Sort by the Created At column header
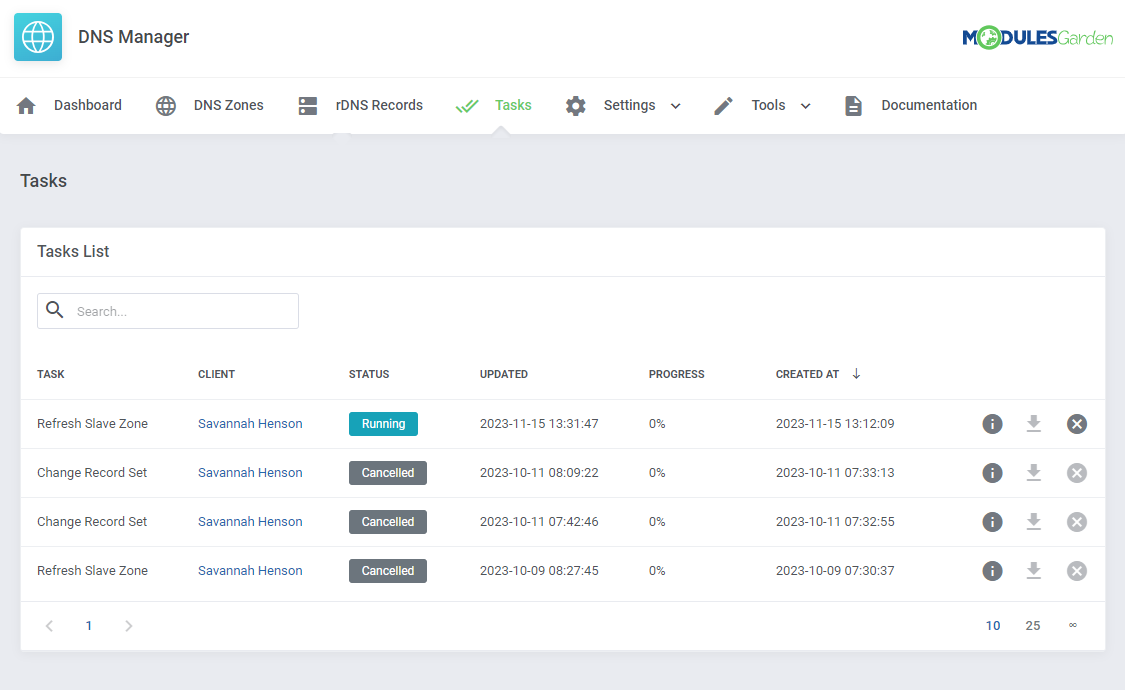 (807, 374)
